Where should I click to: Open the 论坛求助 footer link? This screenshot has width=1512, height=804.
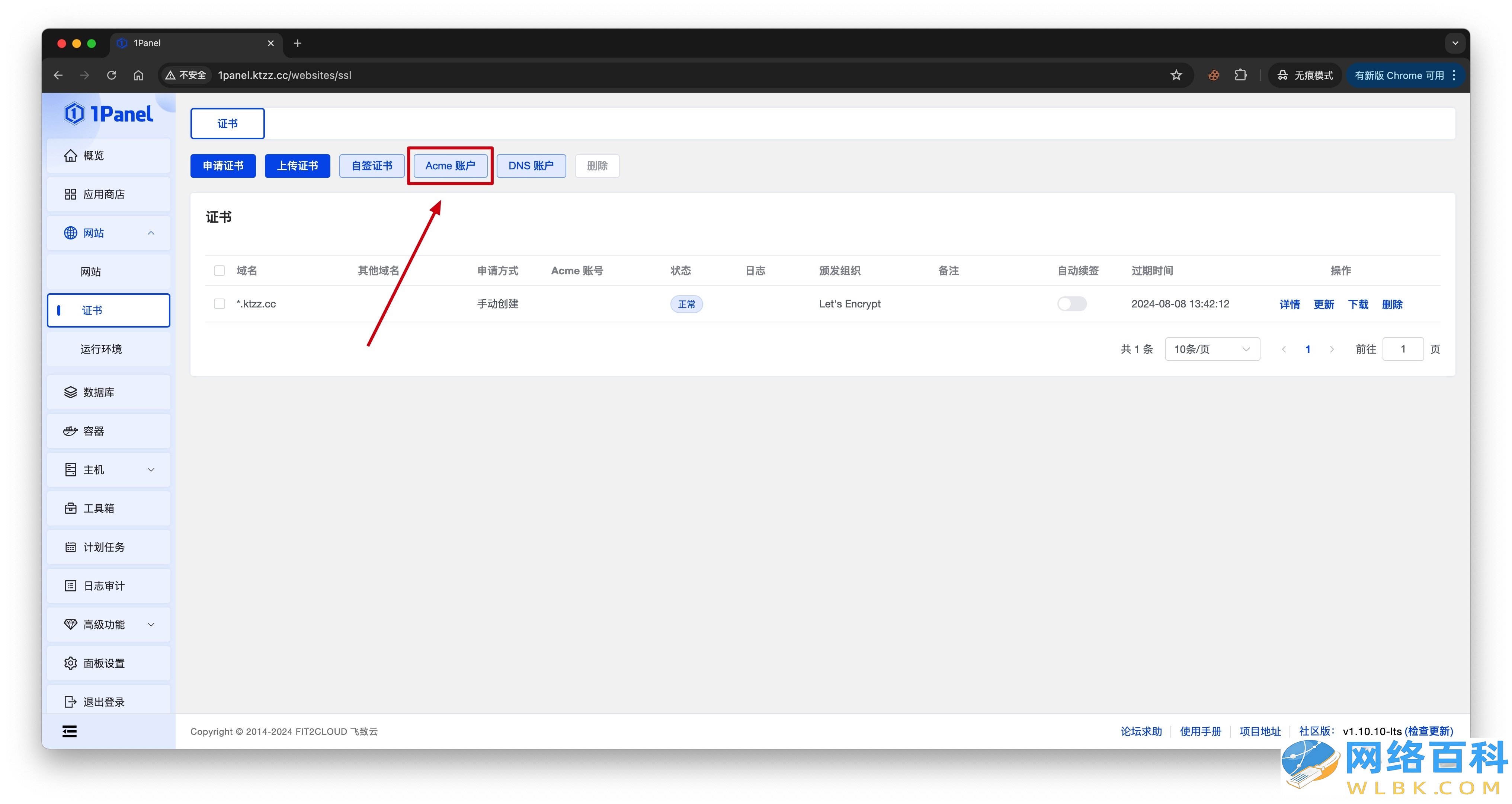click(x=1141, y=732)
